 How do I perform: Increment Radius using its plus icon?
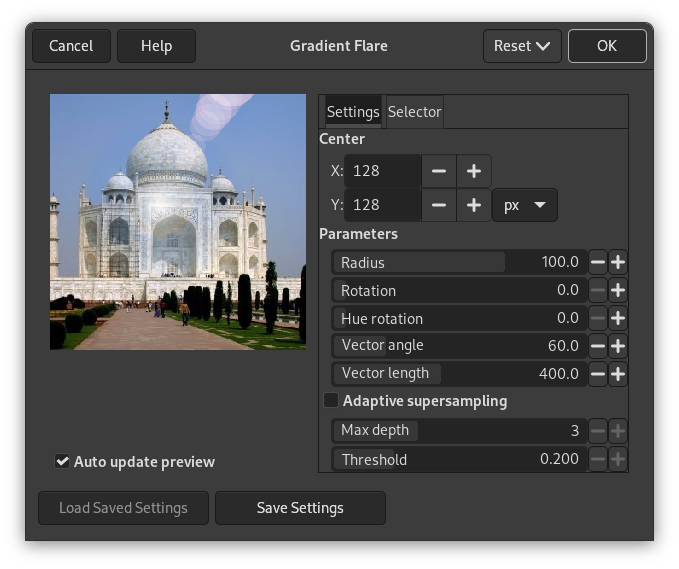point(618,263)
